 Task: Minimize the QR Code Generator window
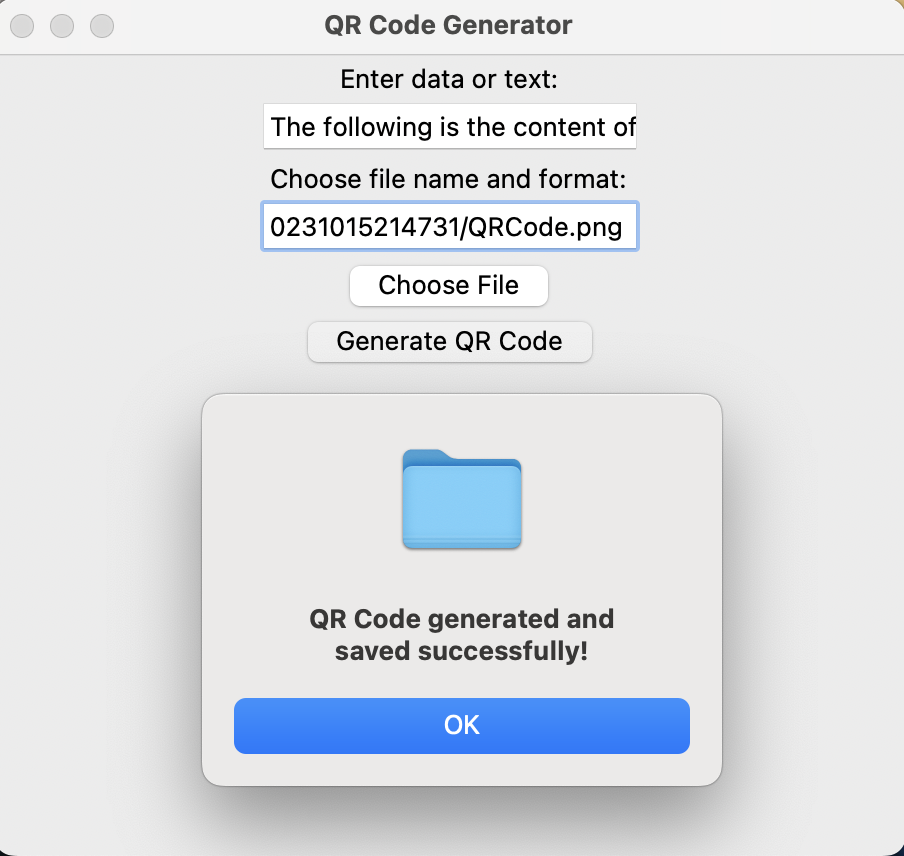pyautogui.click(x=62, y=26)
